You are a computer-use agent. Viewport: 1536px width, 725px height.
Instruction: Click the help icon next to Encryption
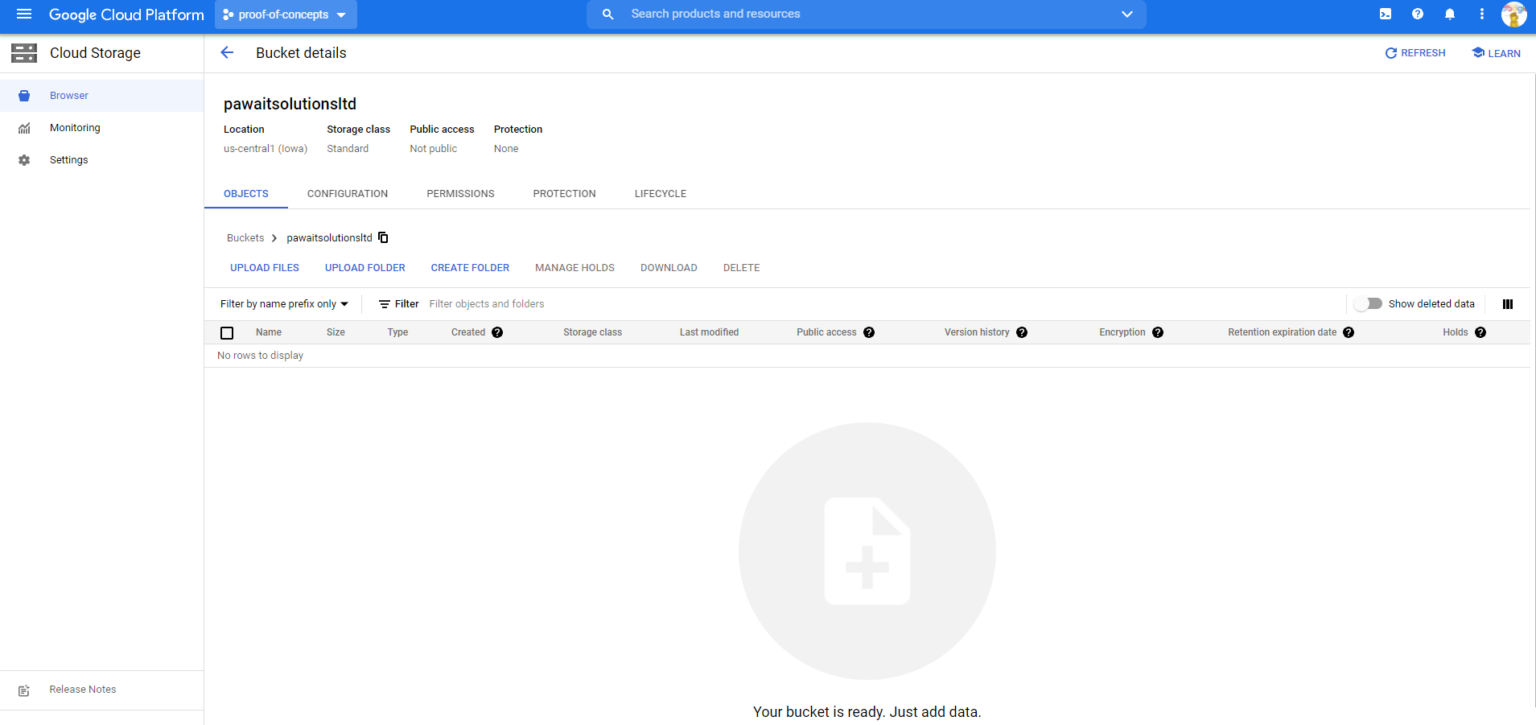tap(1158, 332)
